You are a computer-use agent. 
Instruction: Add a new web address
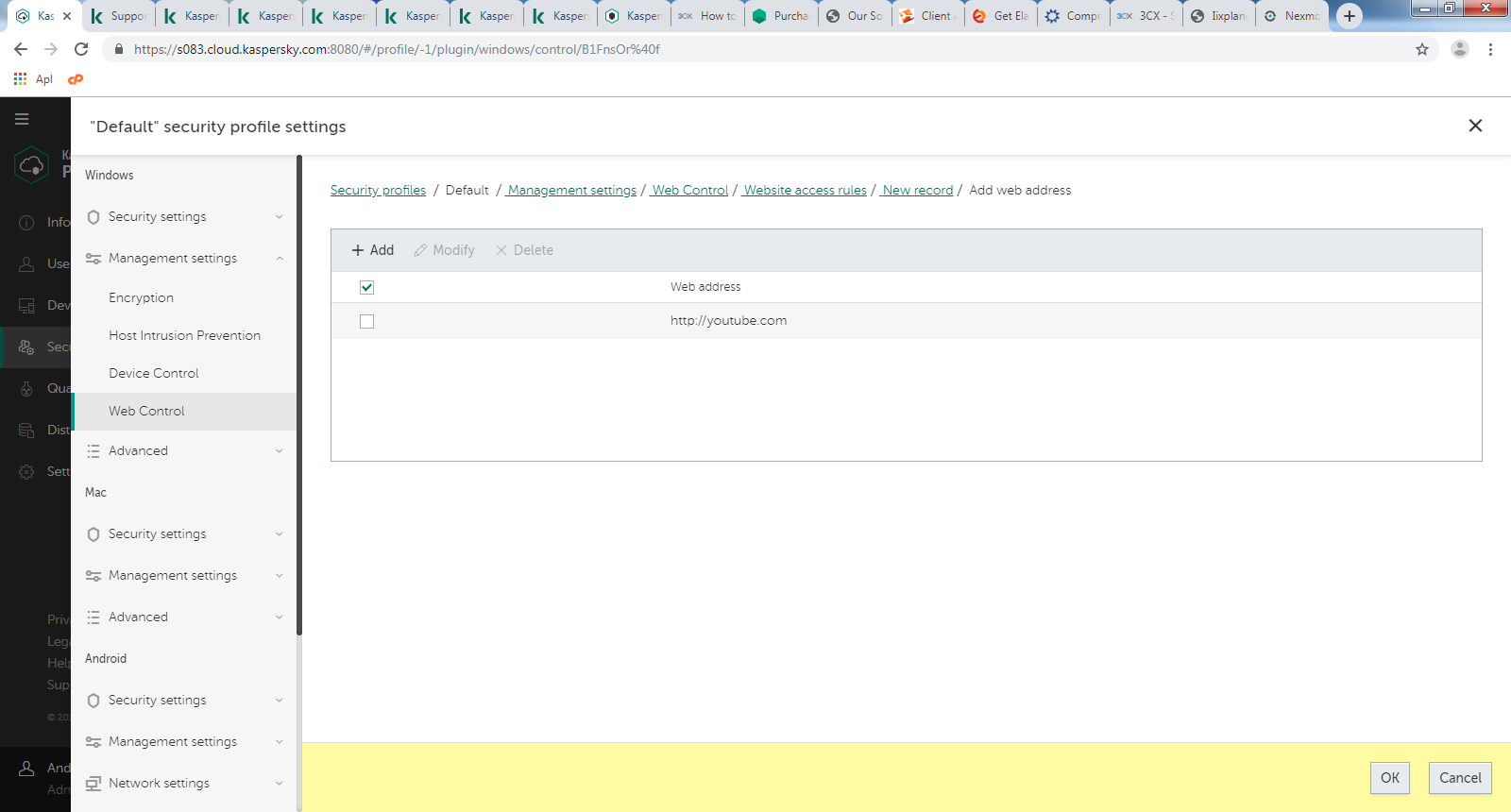tap(373, 250)
